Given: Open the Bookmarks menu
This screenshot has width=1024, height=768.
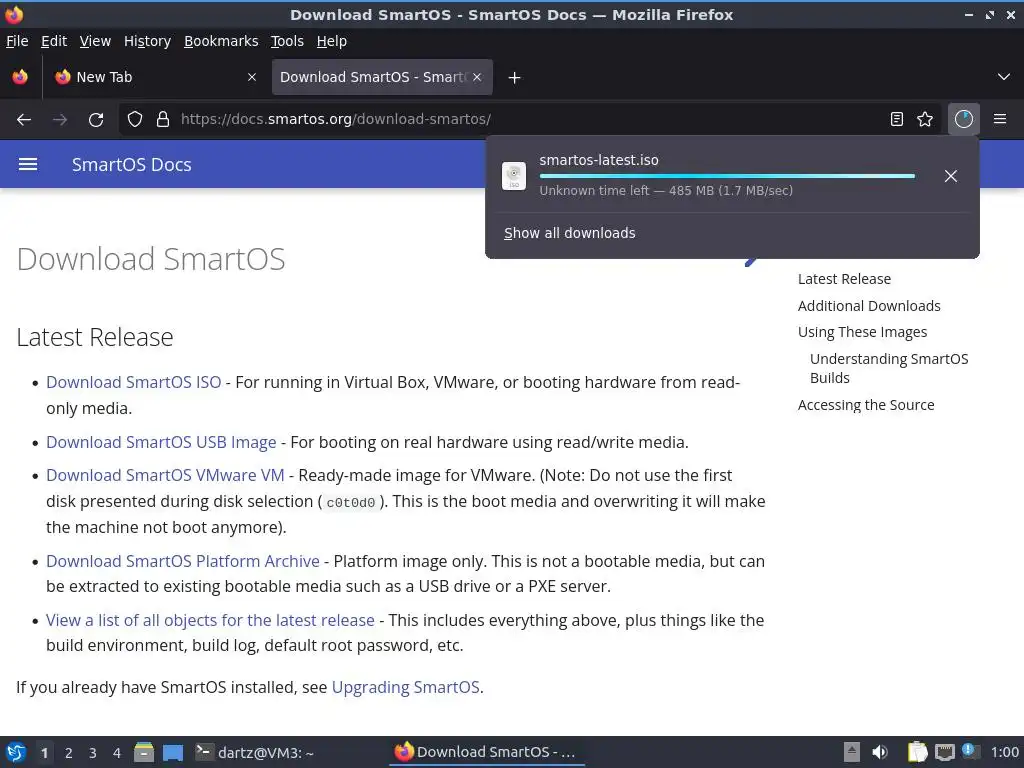Looking at the screenshot, I should (221, 41).
